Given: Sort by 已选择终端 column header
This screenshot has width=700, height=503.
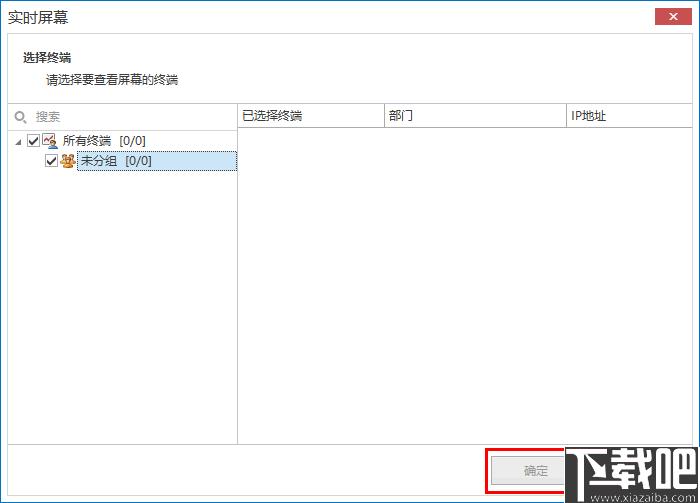Looking at the screenshot, I should tap(311, 116).
